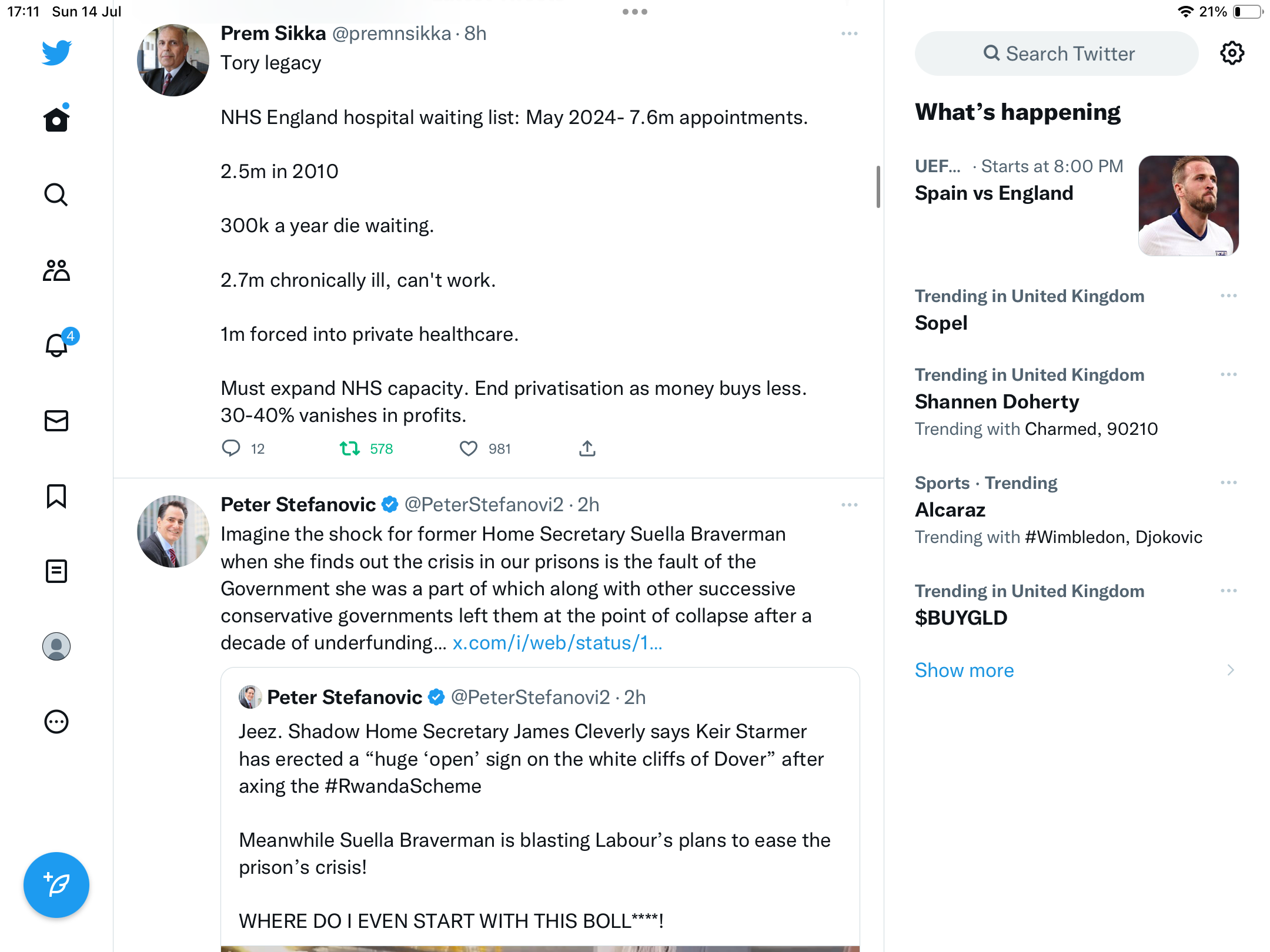Expand Show more trends chevron
The width and height of the screenshot is (1270, 952).
pyautogui.click(x=1230, y=671)
